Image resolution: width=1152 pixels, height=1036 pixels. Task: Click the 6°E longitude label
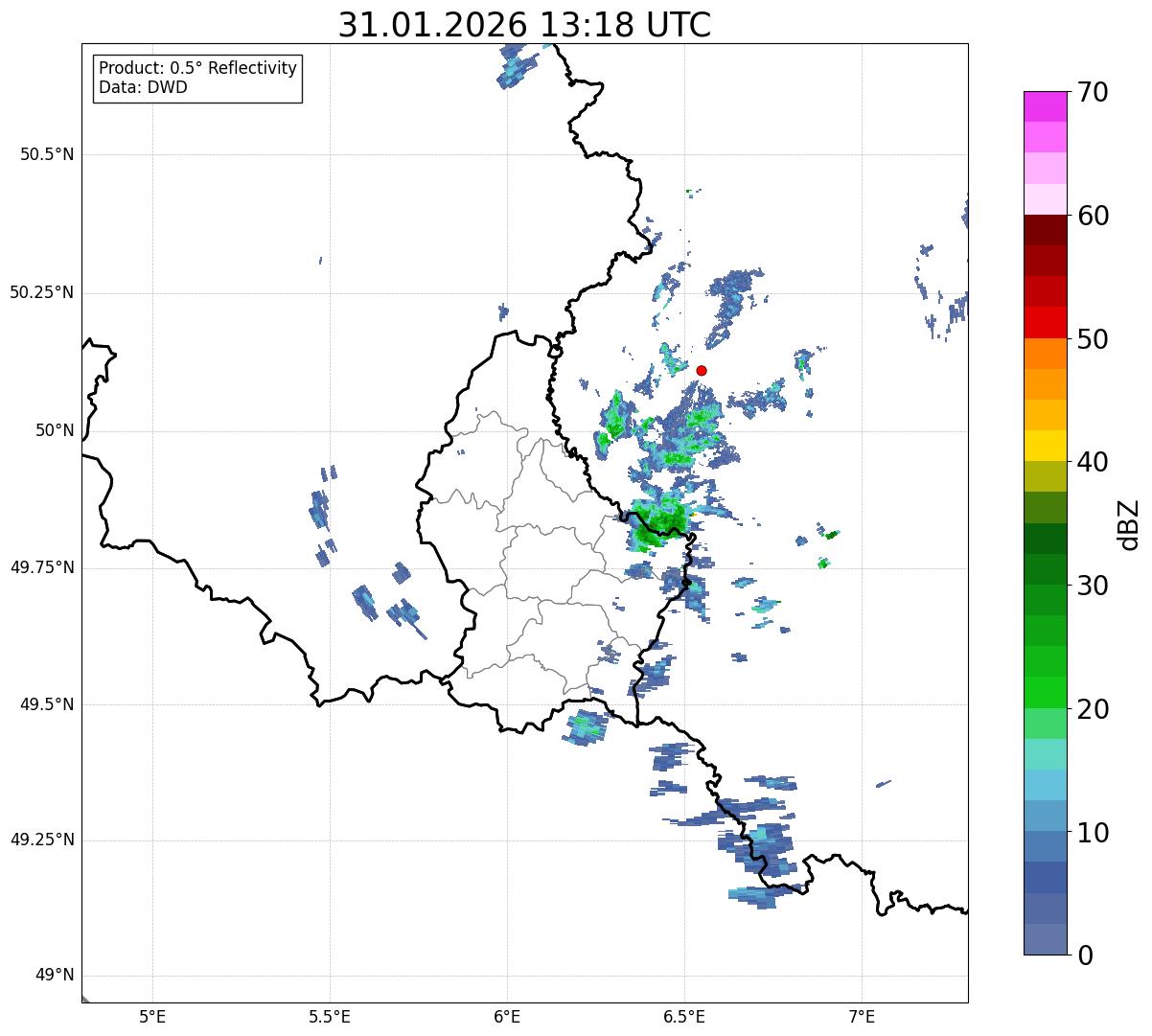[507, 1017]
